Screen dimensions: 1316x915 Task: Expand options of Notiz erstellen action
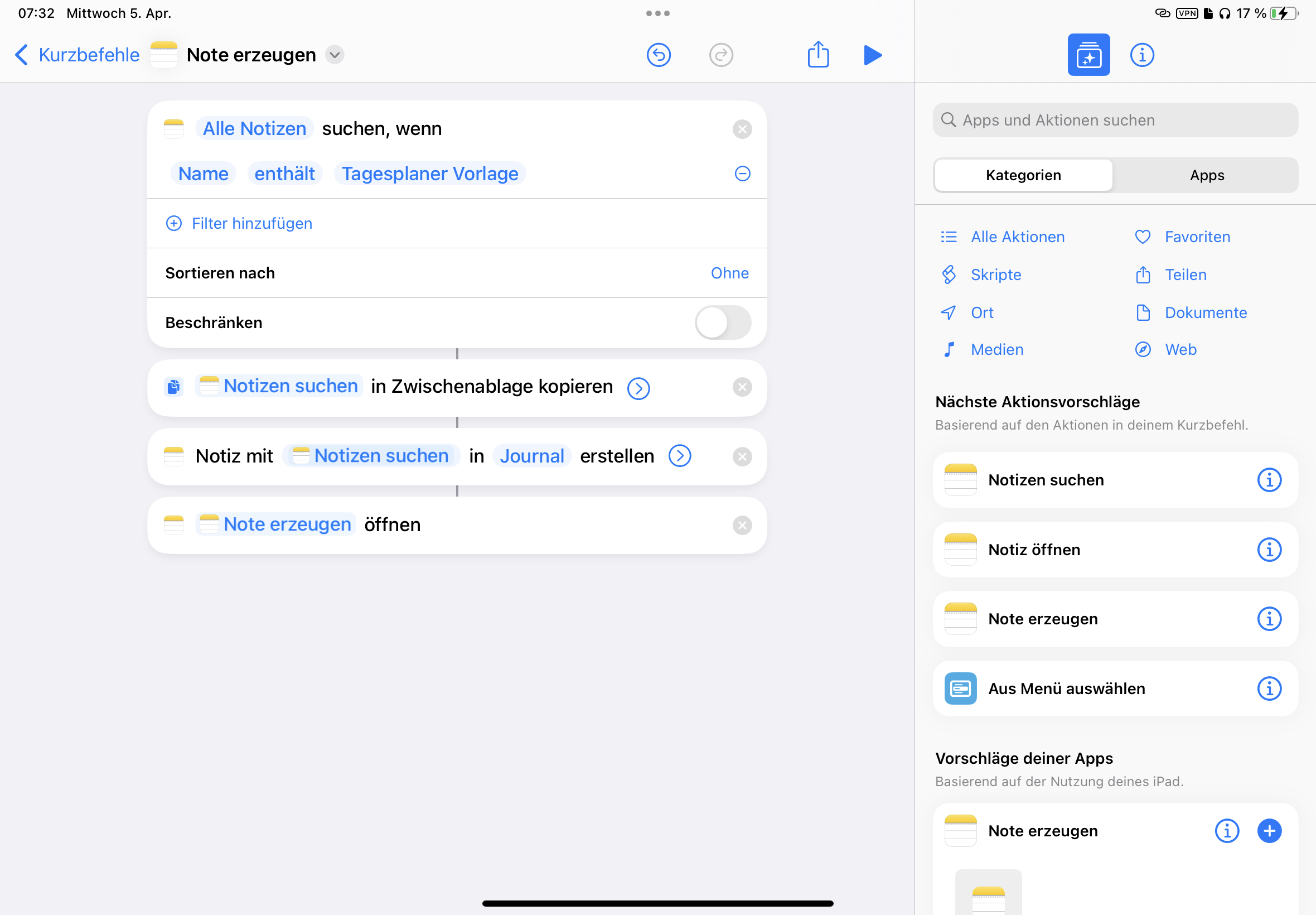coord(680,456)
